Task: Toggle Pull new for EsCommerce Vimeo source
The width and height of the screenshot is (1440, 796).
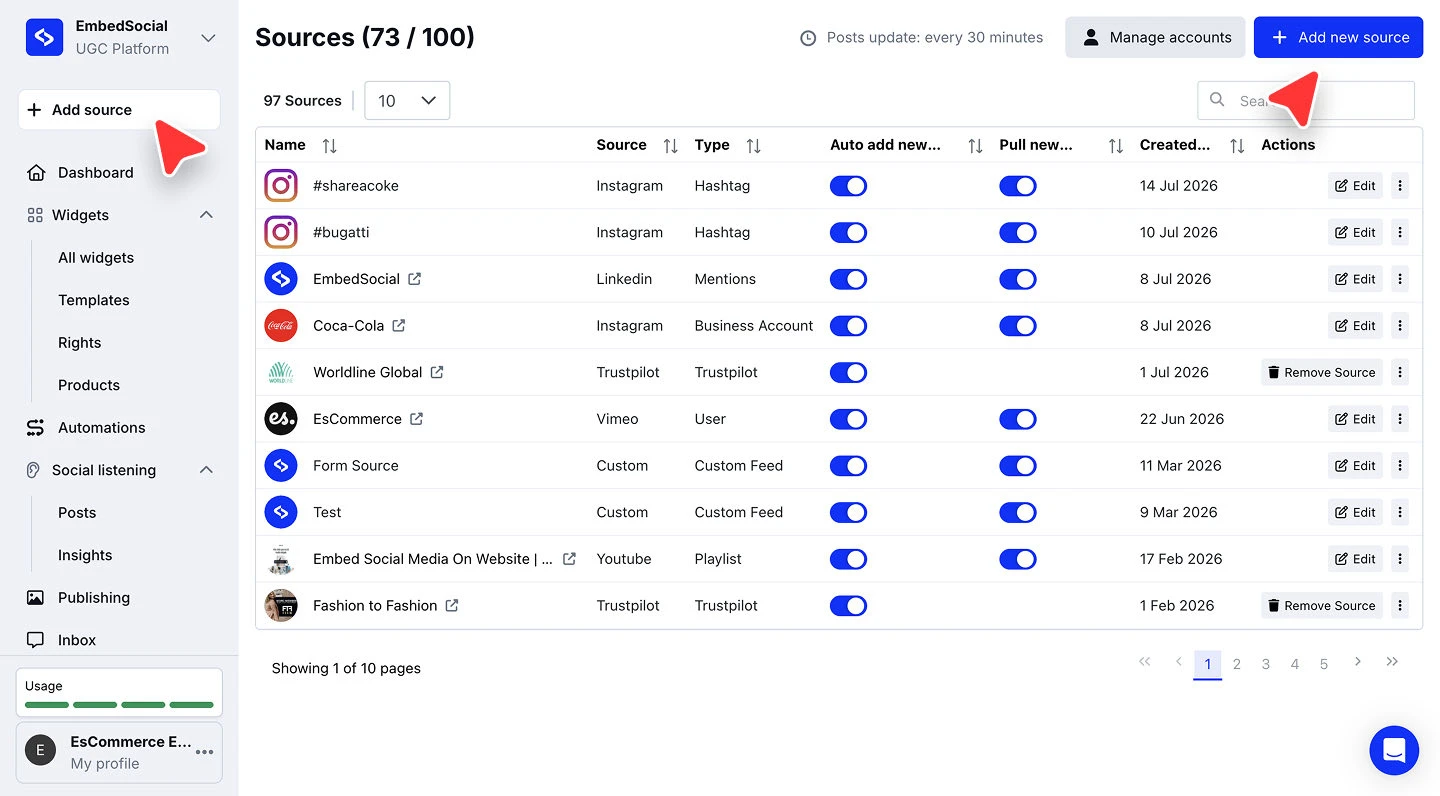Action: (x=1018, y=419)
